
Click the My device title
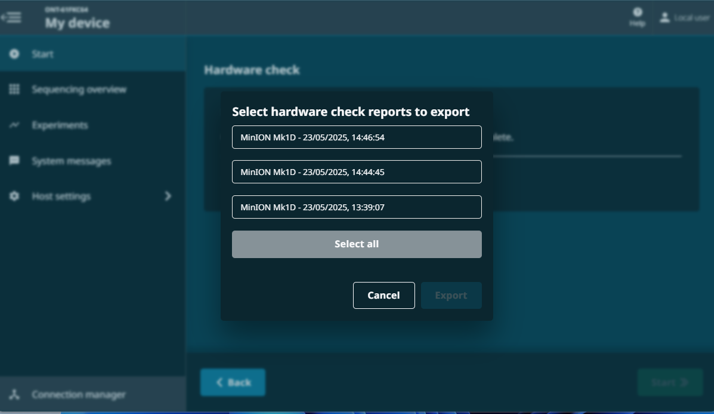[77, 23]
